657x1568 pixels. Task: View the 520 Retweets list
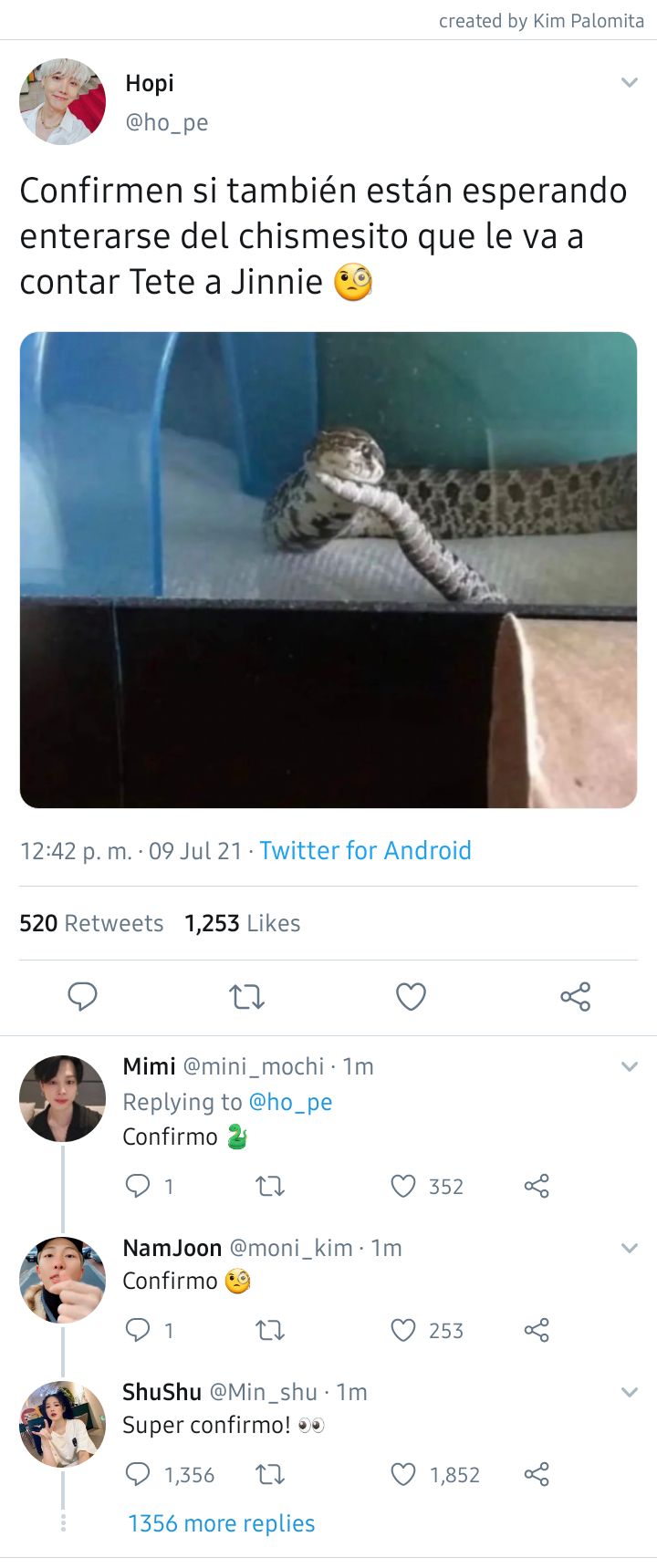(x=91, y=923)
